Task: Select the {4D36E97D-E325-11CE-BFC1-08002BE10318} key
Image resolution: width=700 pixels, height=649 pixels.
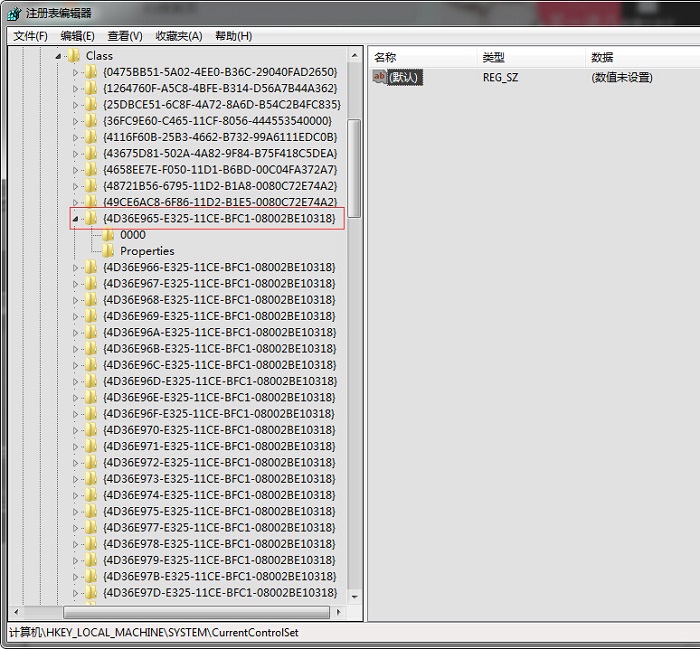Action: pos(219,593)
